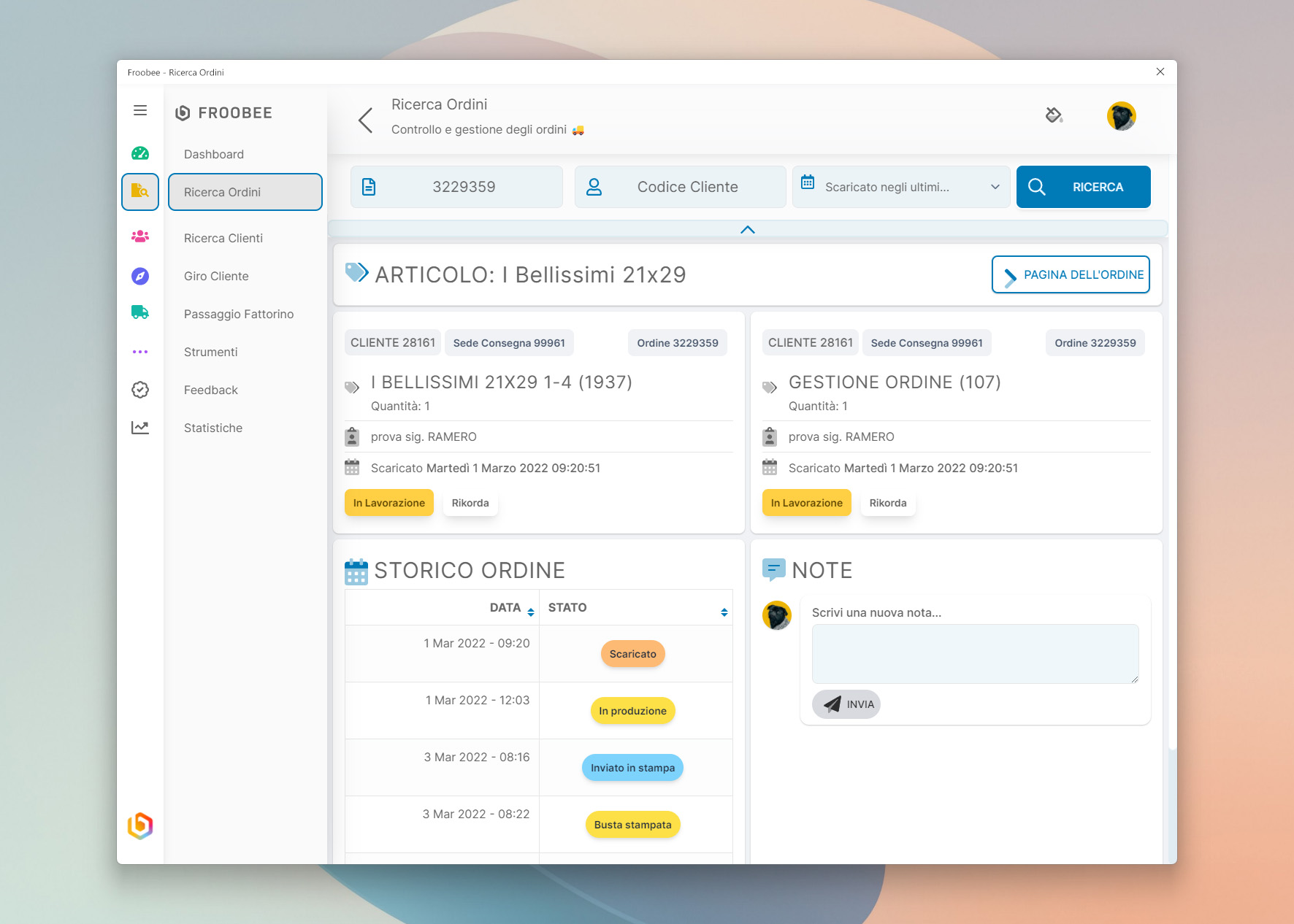The width and height of the screenshot is (1294, 924).
Task: Click INVIA to send the note
Action: click(846, 704)
